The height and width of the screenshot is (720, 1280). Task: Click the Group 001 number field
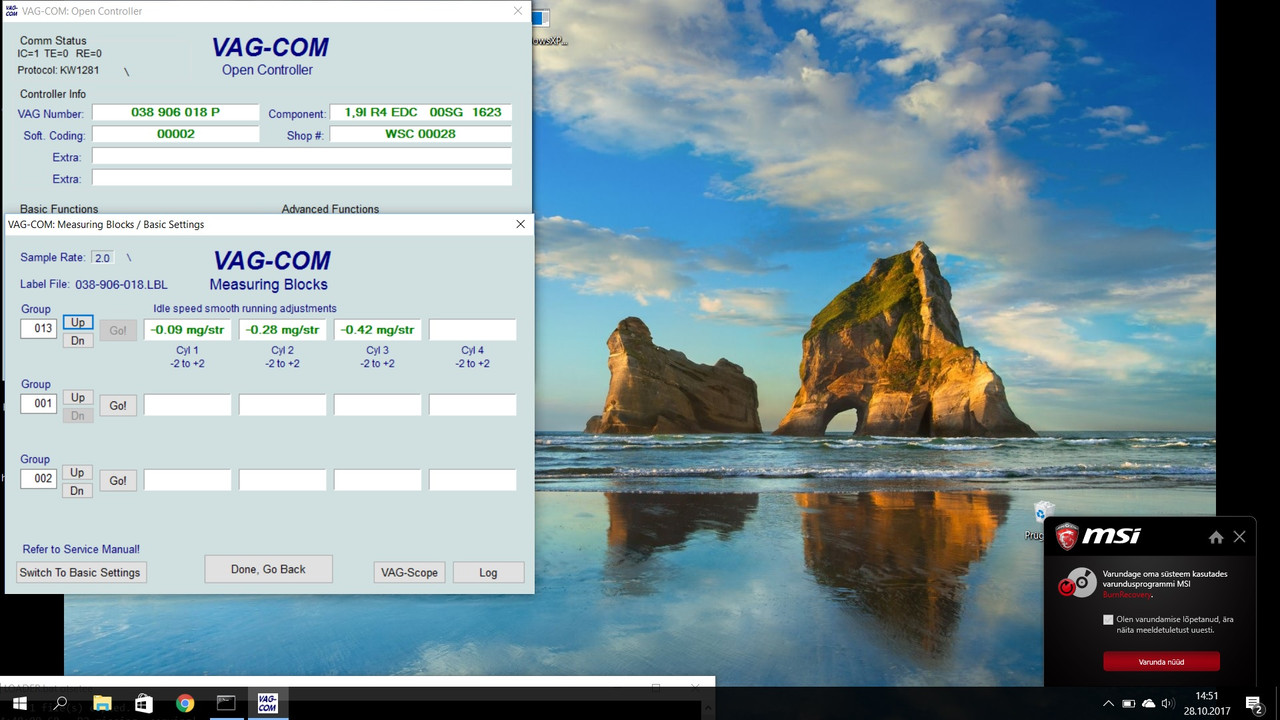click(x=39, y=404)
